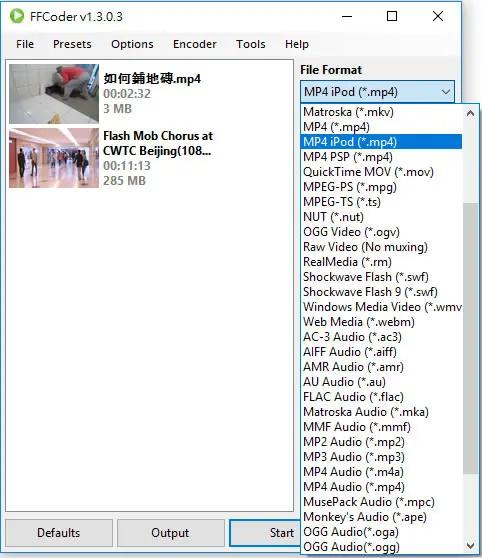Choose OGG Audio(*.oga) format

click(x=382, y=532)
